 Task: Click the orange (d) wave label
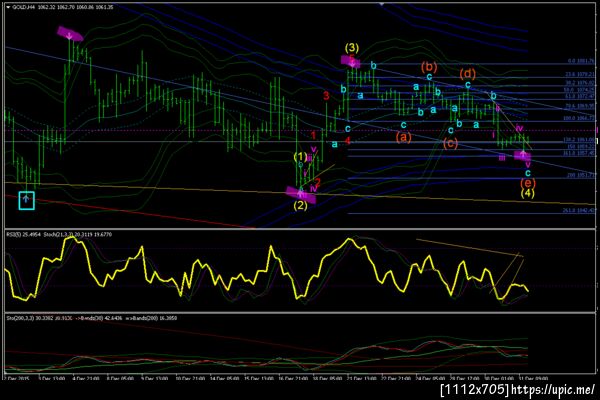click(467, 73)
